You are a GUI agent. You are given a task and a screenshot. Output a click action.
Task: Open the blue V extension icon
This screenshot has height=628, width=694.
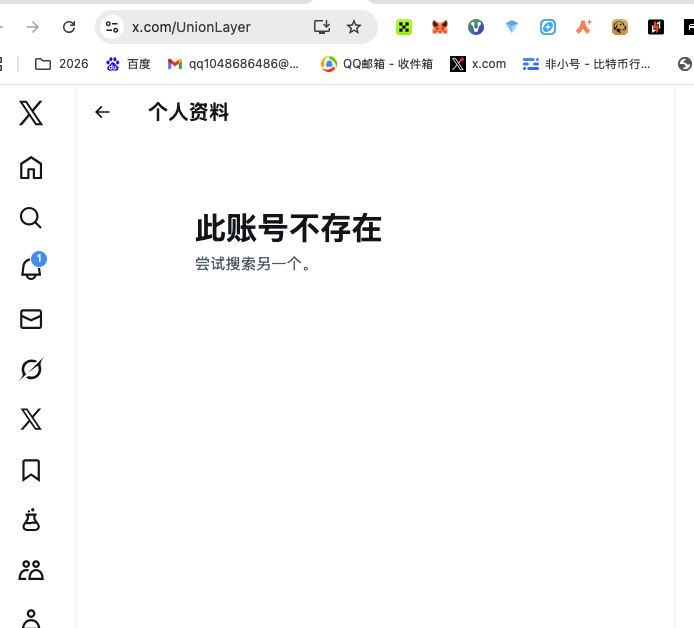tap(476, 27)
